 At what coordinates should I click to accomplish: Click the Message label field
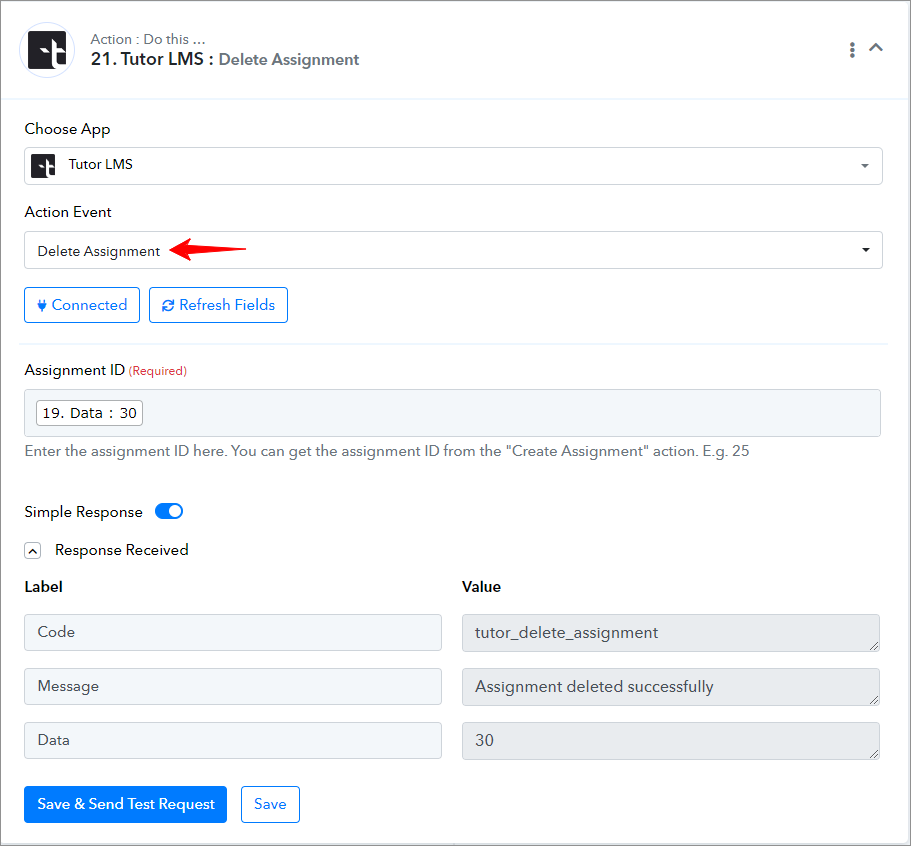click(233, 686)
